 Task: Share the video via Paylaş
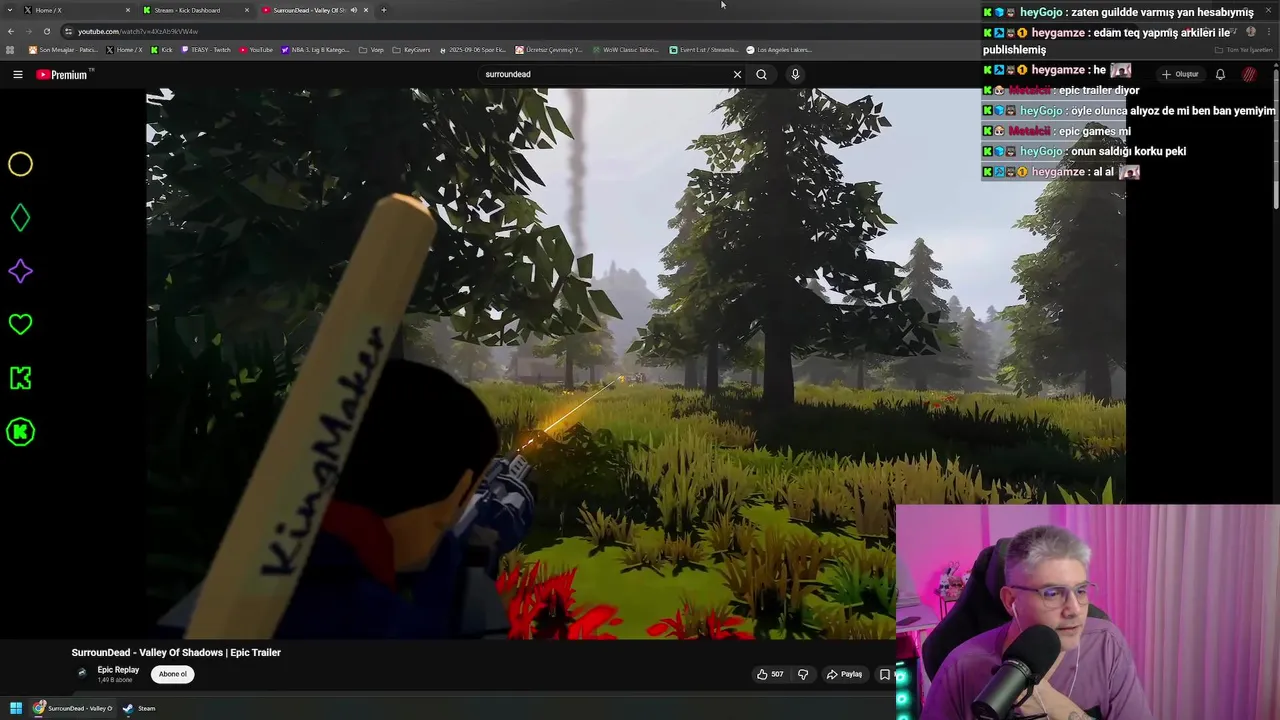coord(844,674)
